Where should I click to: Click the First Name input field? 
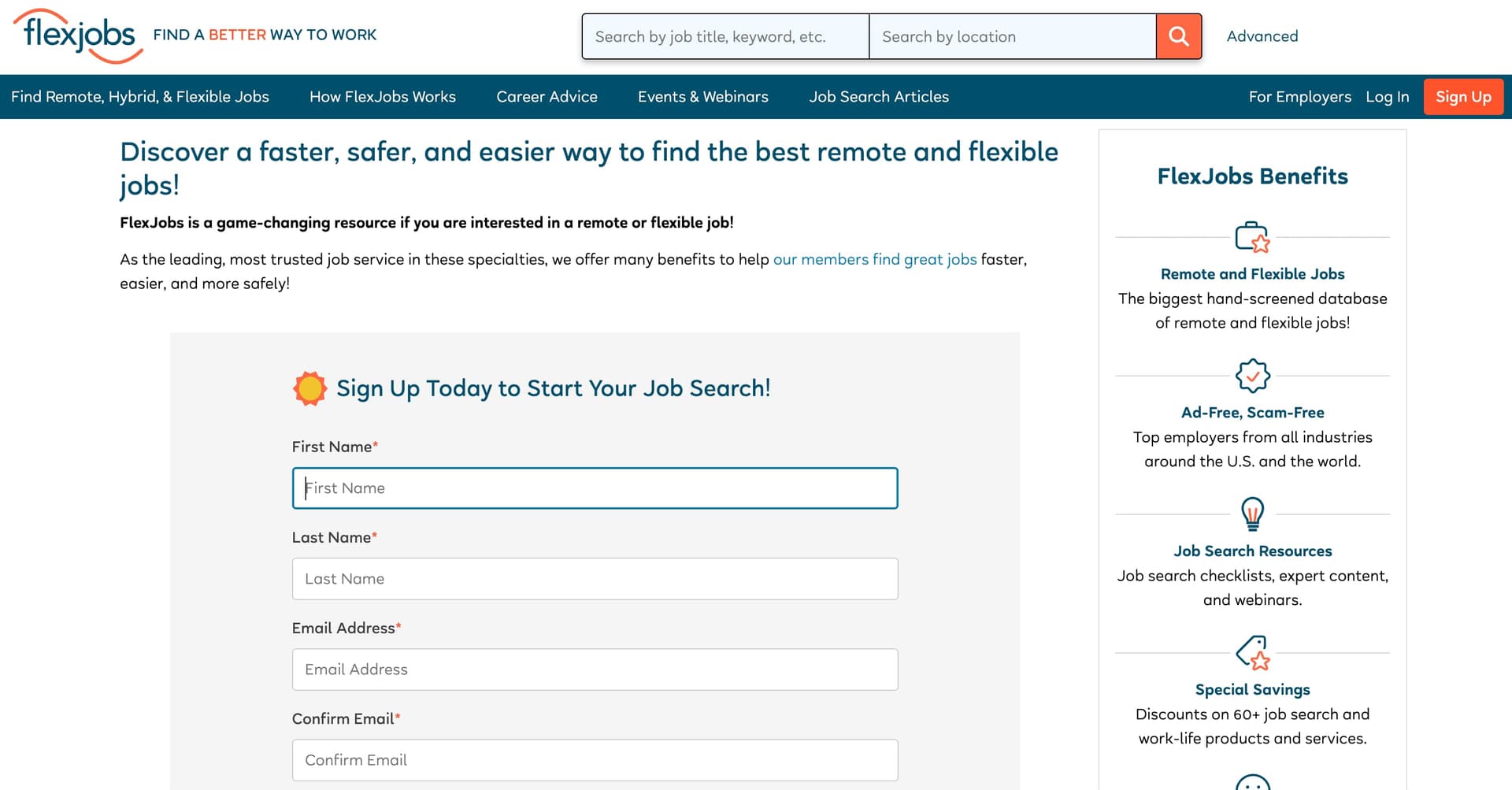tap(595, 488)
